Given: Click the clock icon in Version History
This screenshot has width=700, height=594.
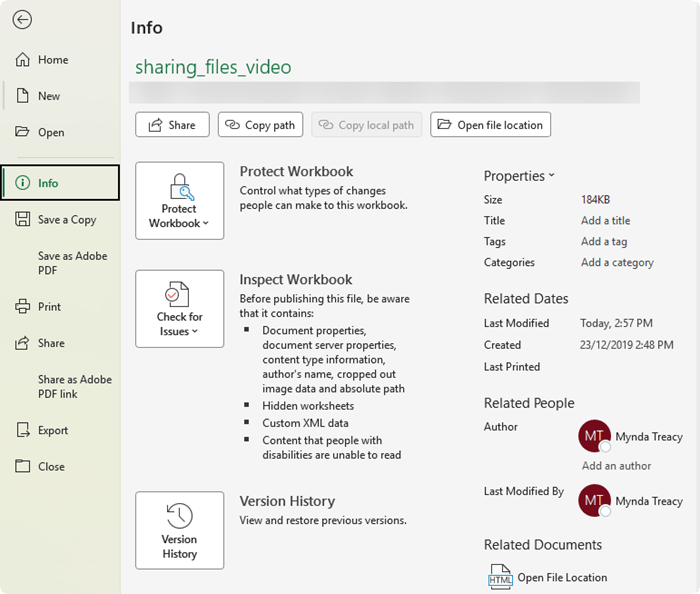Looking at the screenshot, I should (x=179, y=515).
